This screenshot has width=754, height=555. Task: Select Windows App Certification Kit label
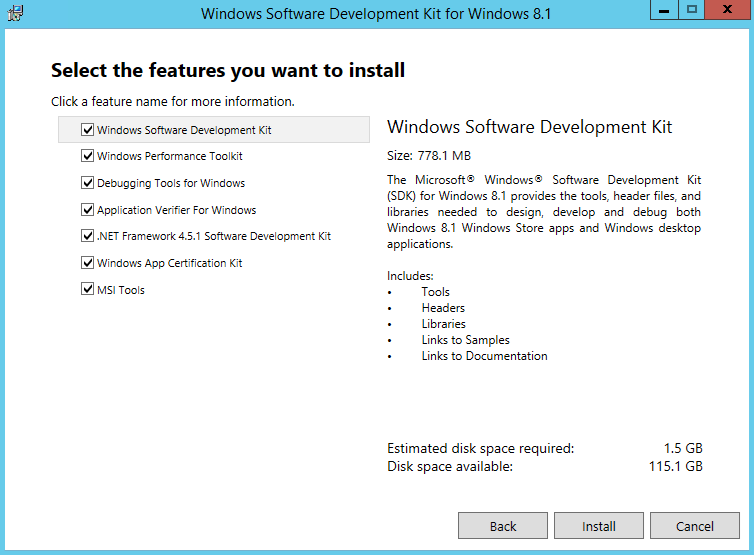point(169,263)
